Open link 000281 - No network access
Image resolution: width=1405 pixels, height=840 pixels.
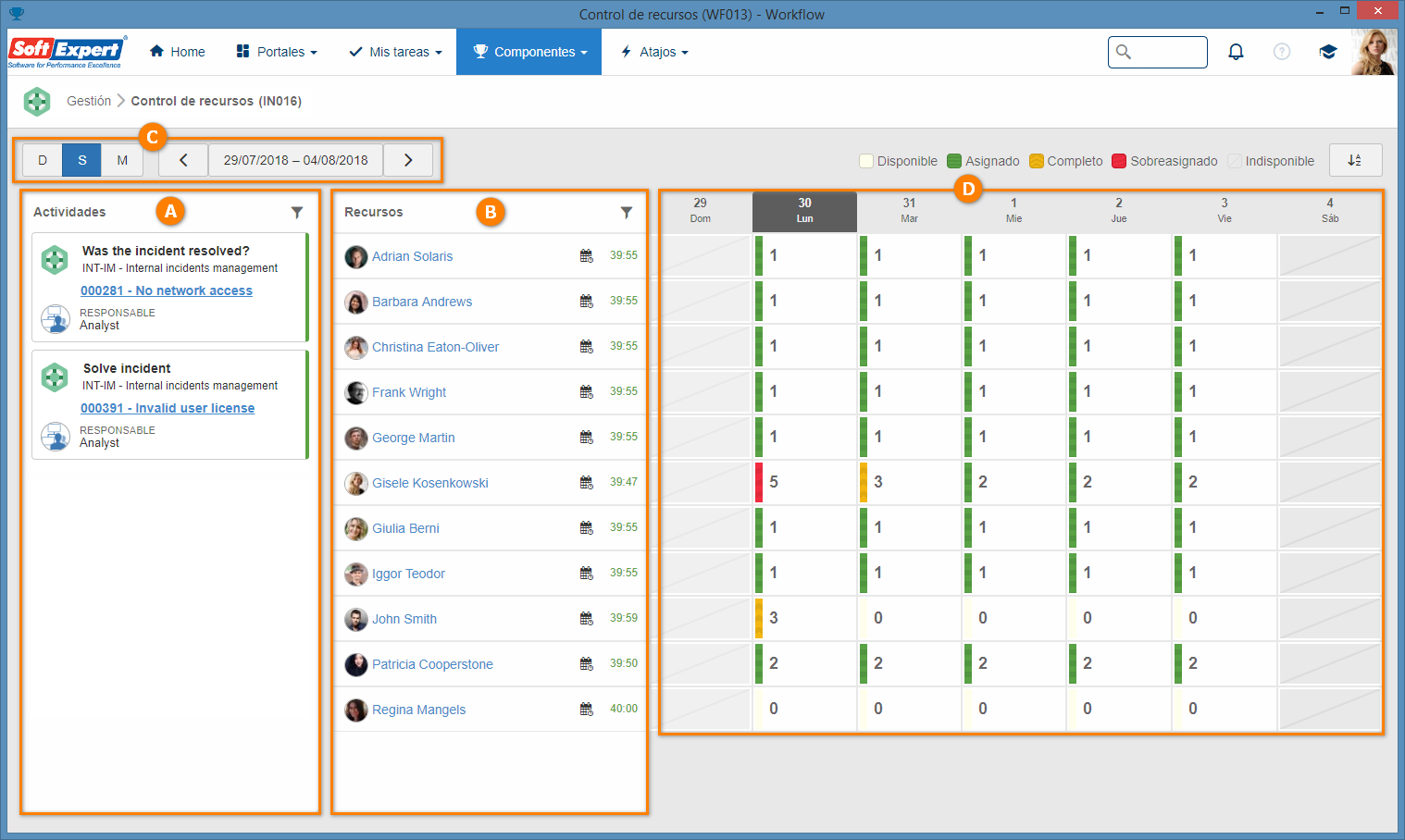pos(167,290)
